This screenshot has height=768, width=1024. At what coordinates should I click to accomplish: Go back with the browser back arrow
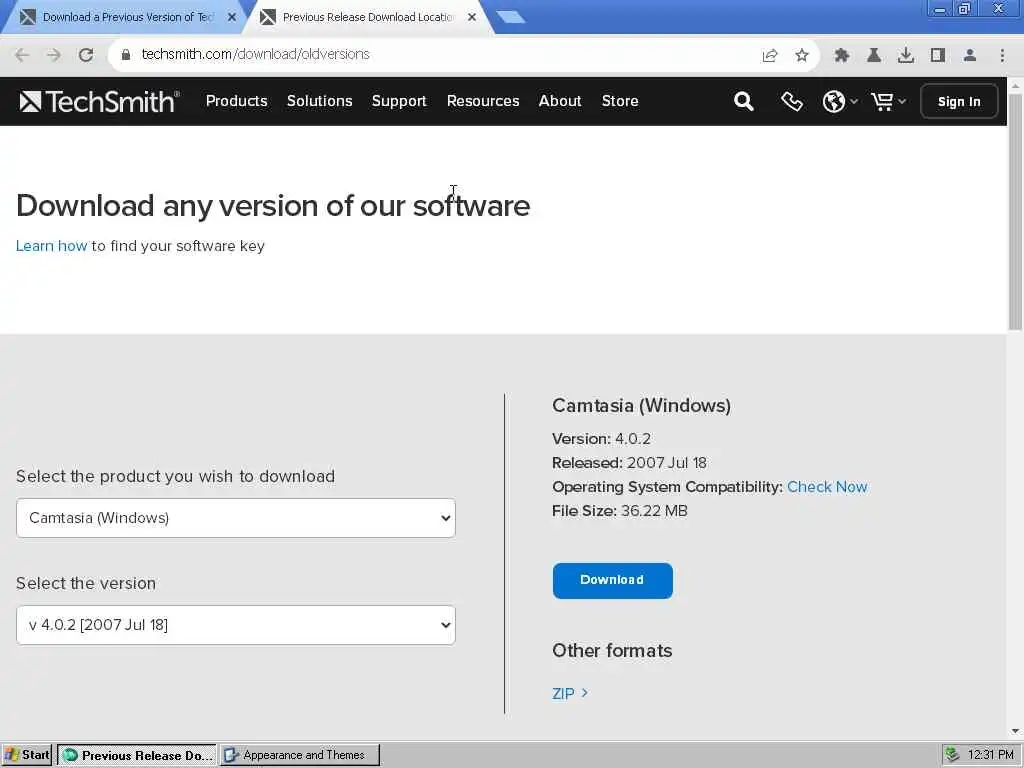[x=22, y=55]
